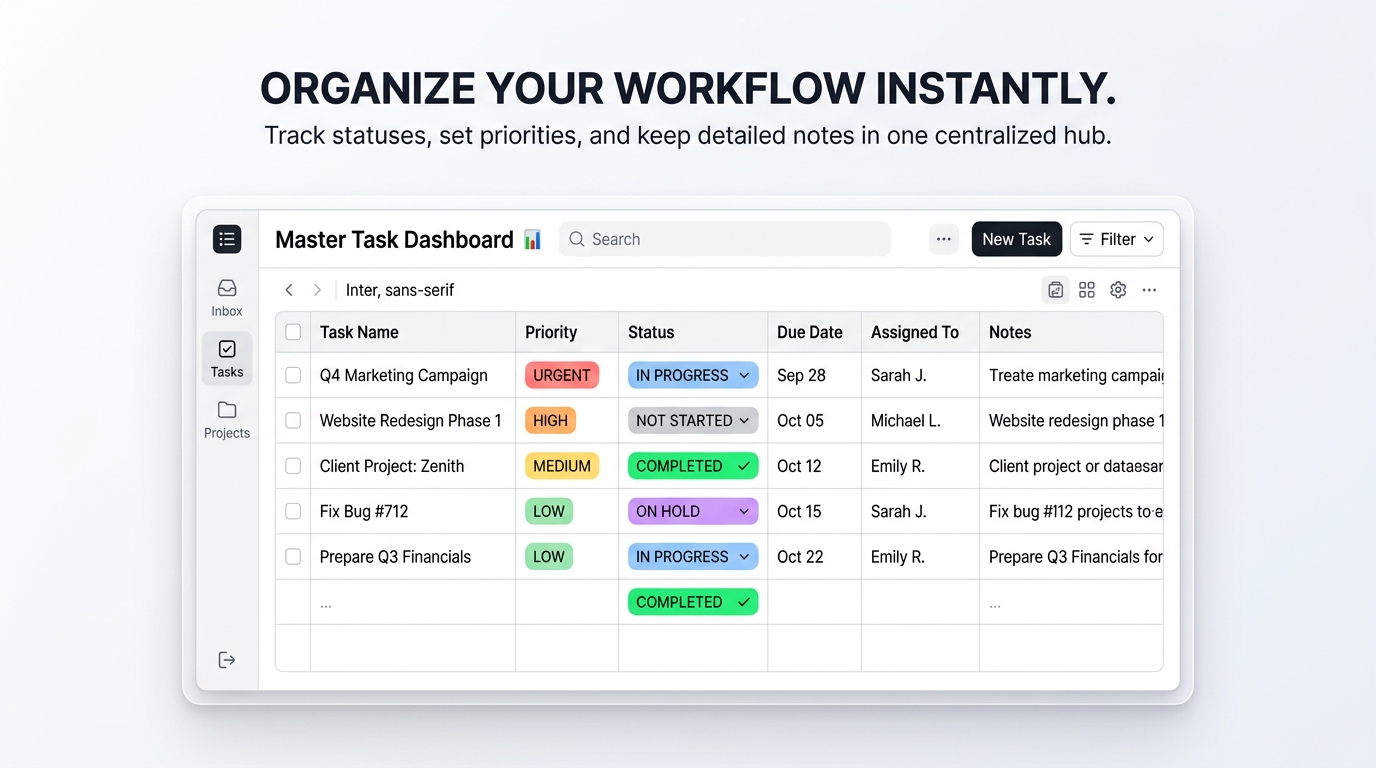The image size is (1376, 768).
Task: Click the Due Date column header
Action: pos(809,332)
